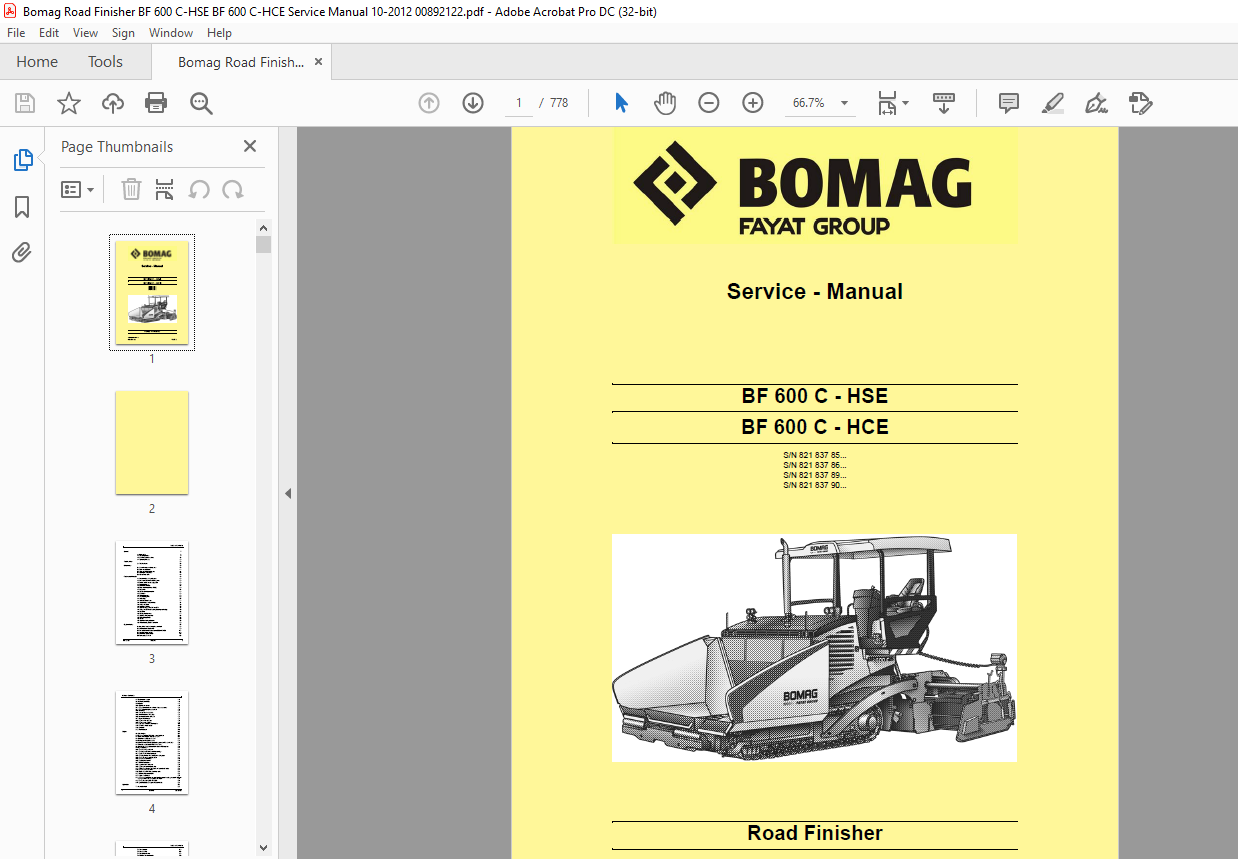Click the 'Service - Manual' heading text

[815, 292]
